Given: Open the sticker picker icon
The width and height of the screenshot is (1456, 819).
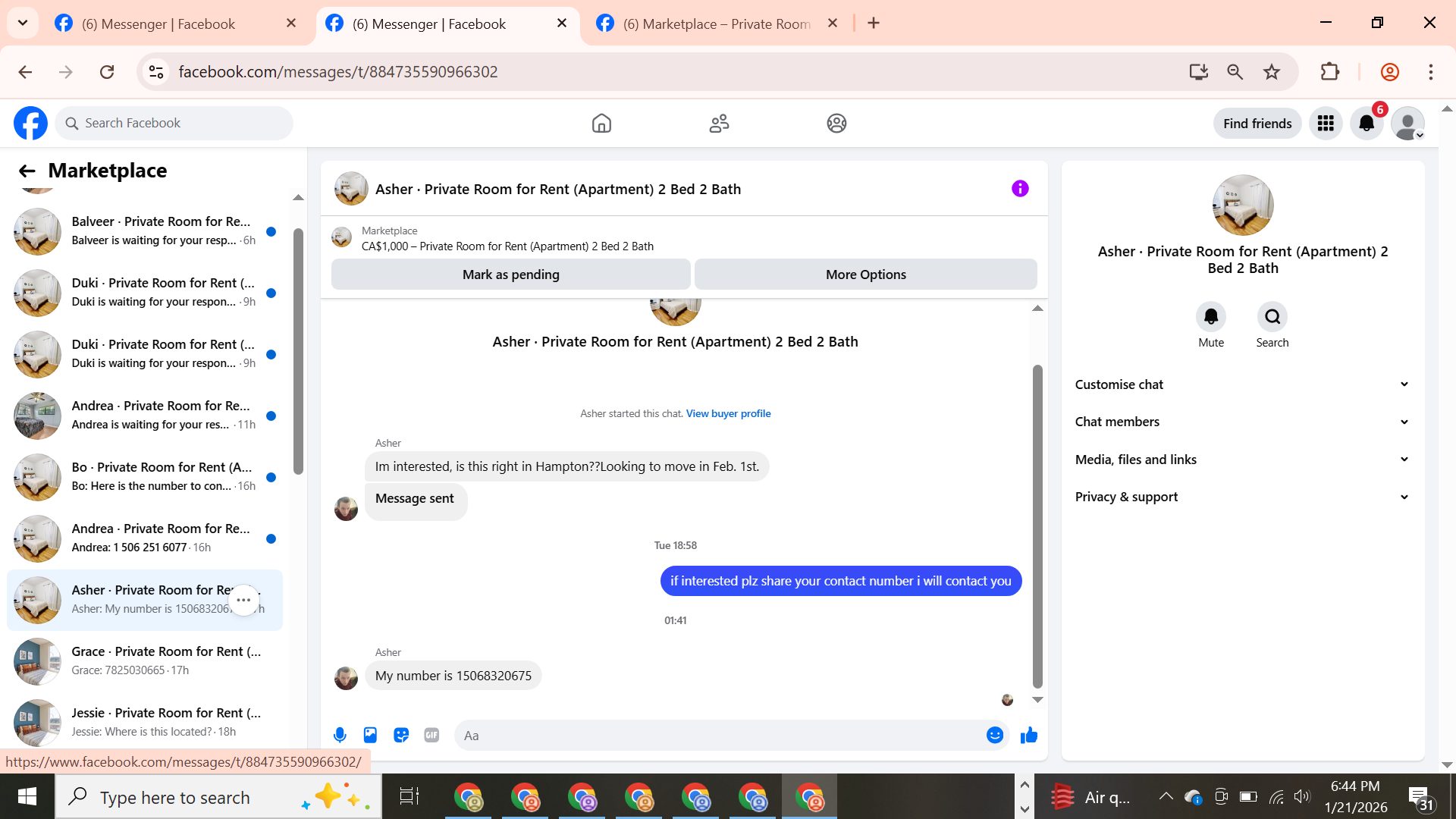Looking at the screenshot, I should (x=401, y=735).
